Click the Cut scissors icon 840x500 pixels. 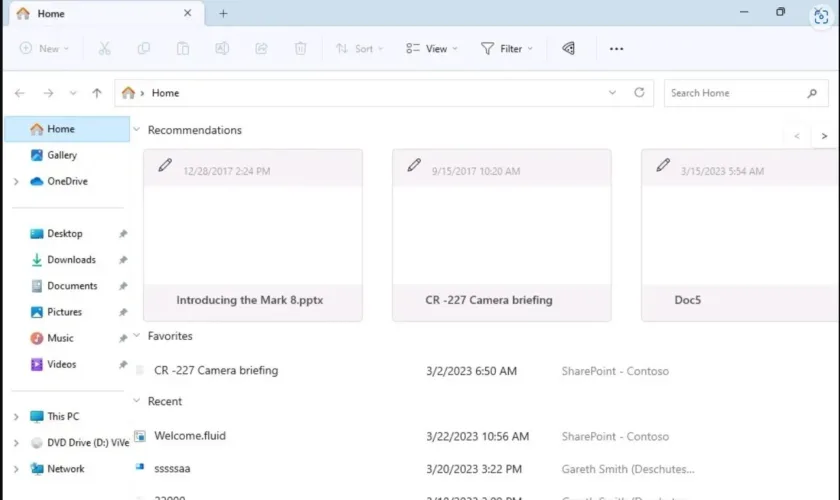pos(104,49)
